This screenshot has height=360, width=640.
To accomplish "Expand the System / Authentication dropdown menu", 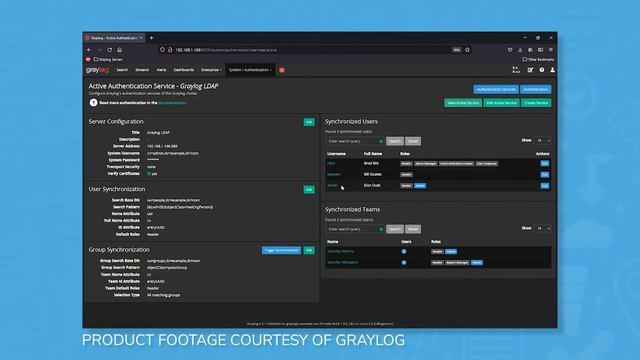I will coord(250,70).
